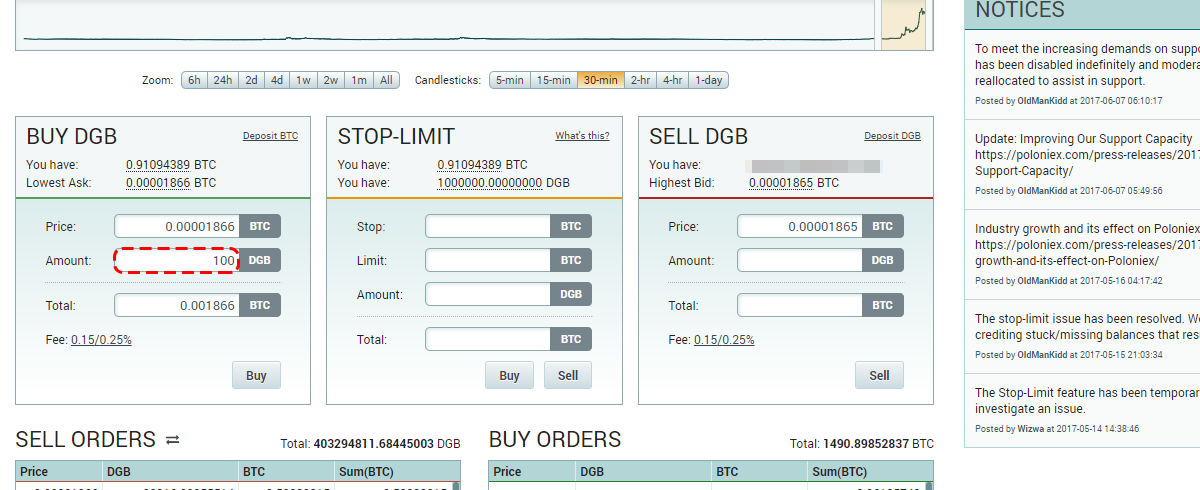Select 1-day candlesticks
The width and height of the screenshot is (1200, 490).
tap(708, 80)
